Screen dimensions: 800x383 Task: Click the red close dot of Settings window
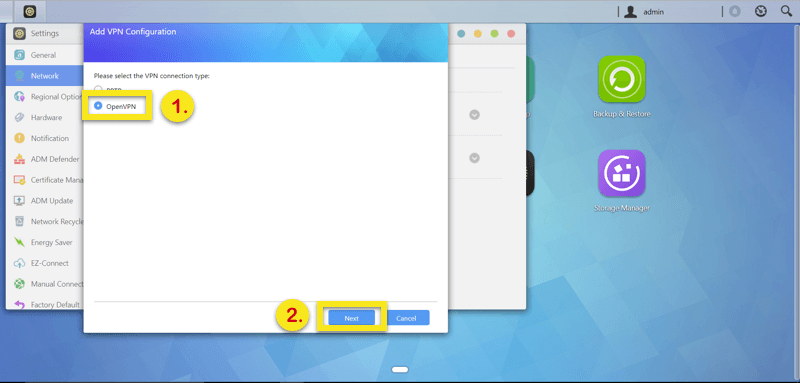coord(511,34)
